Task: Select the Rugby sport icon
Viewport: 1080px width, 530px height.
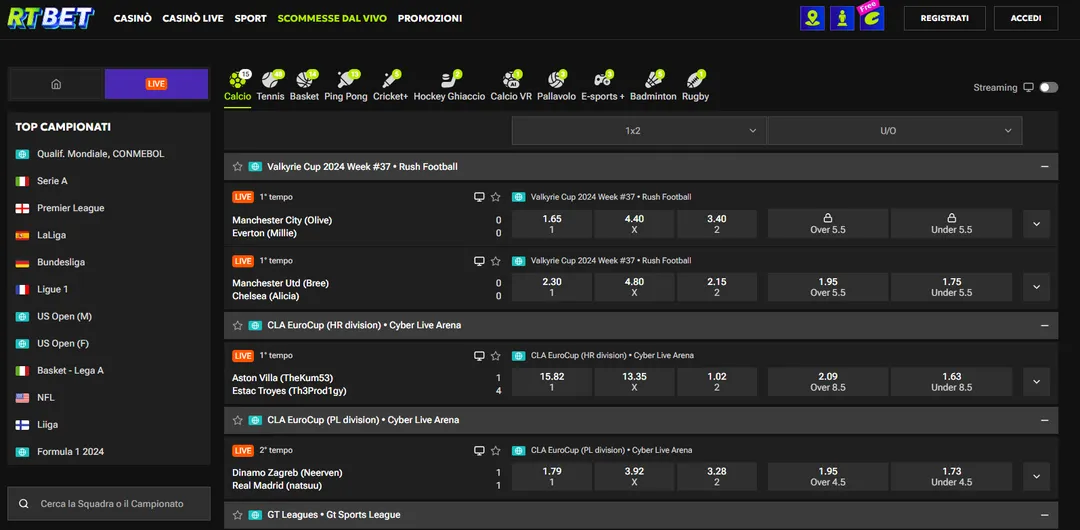Action: [695, 81]
